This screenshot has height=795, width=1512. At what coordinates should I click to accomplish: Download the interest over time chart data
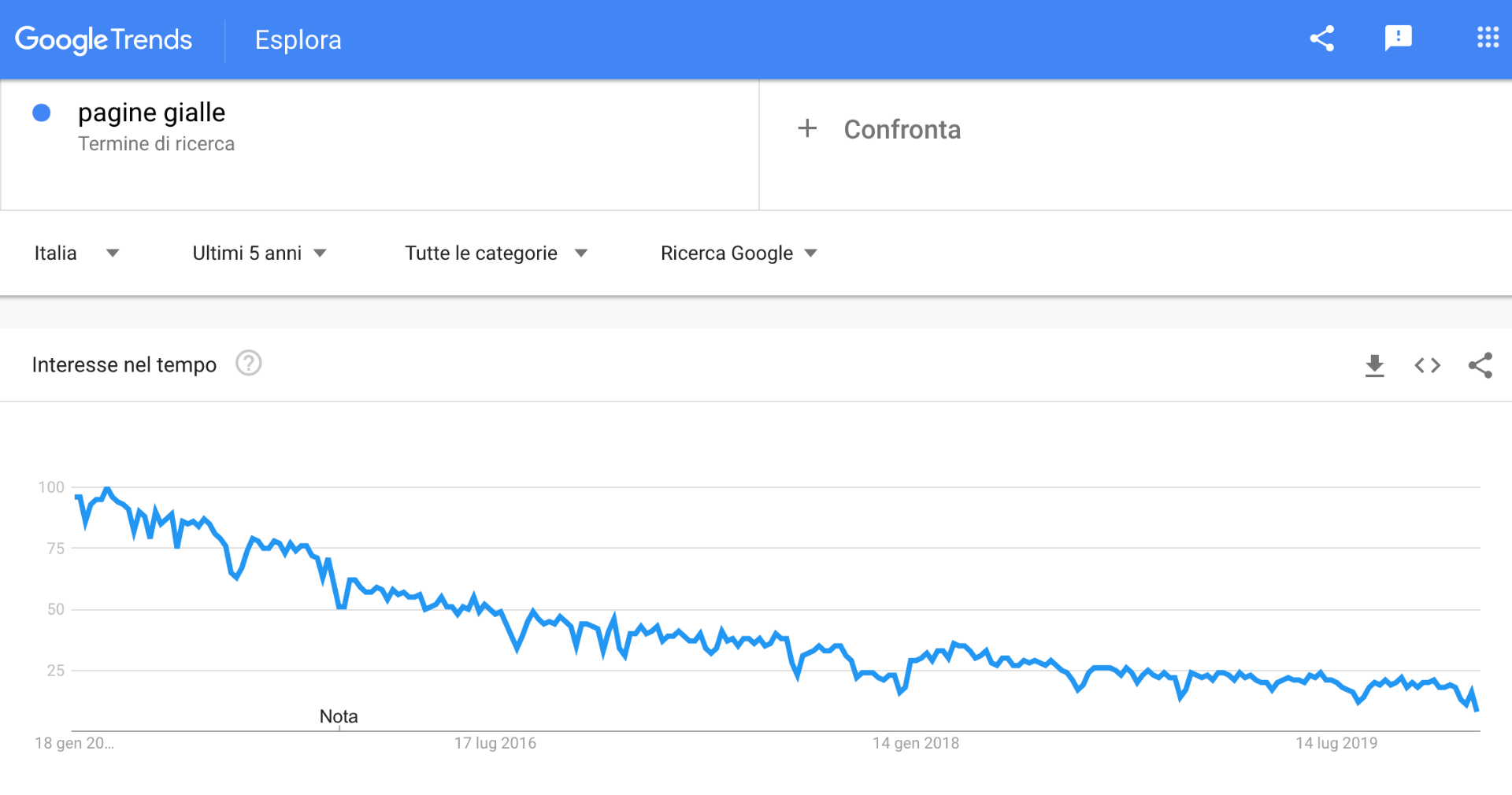coord(1374,365)
